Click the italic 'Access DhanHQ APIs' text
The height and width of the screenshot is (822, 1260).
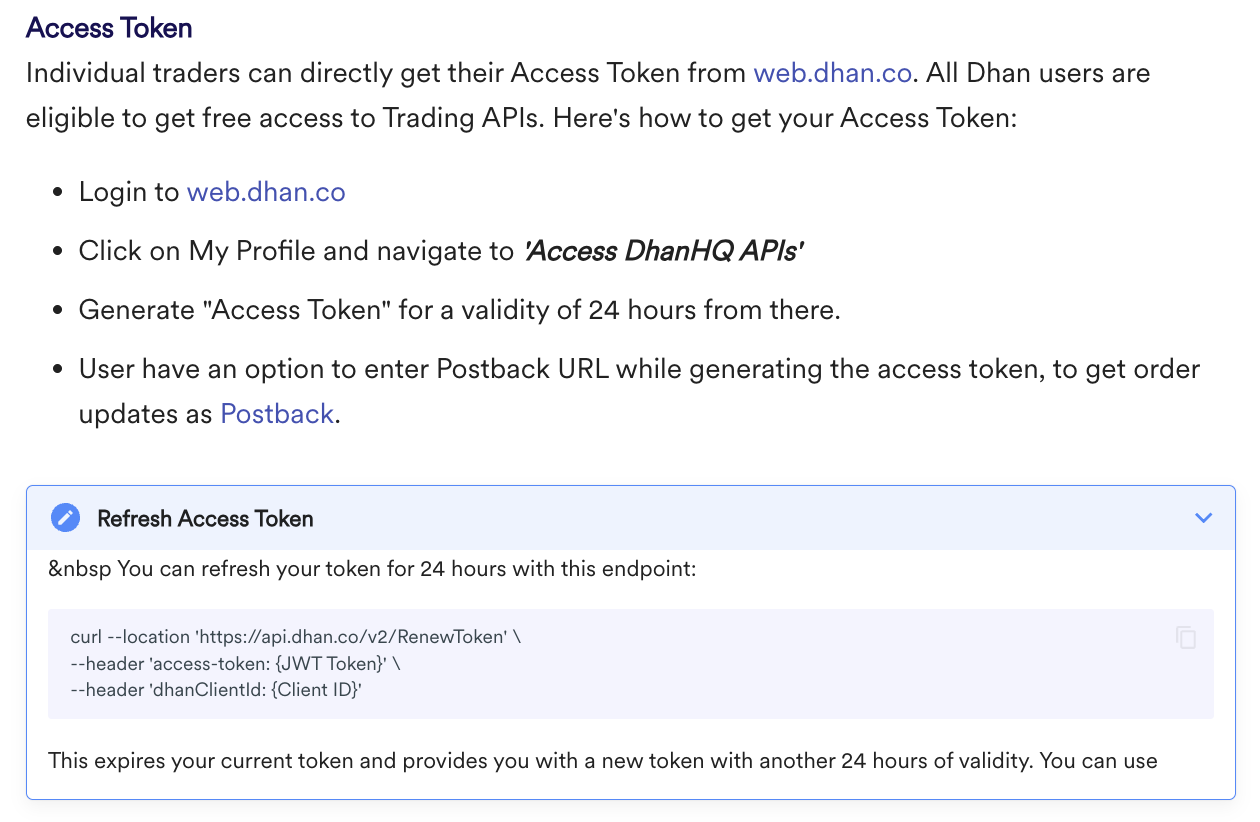(664, 251)
